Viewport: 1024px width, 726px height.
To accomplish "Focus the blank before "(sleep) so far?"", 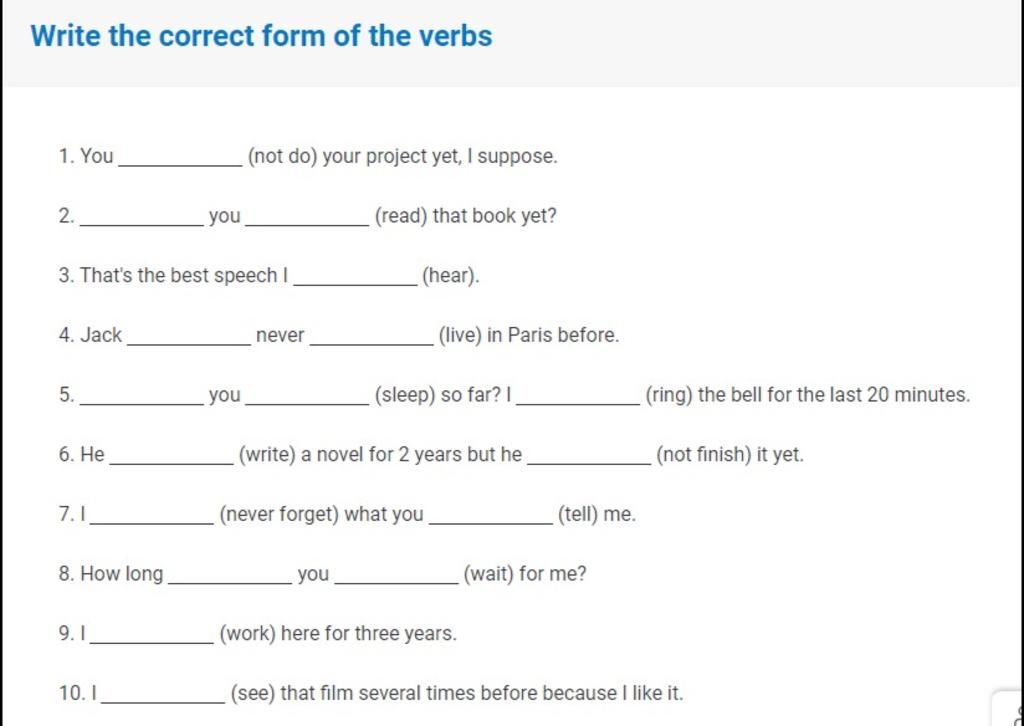I will [307, 396].
